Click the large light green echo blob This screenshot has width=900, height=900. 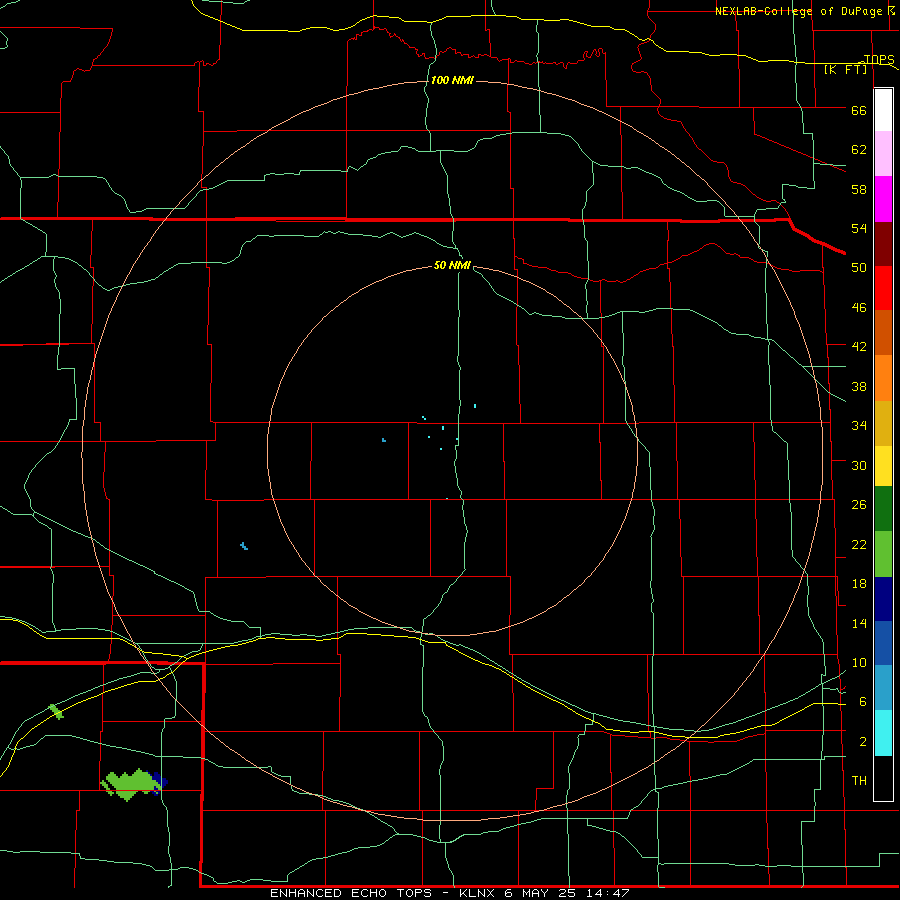[x=130, y=784]
